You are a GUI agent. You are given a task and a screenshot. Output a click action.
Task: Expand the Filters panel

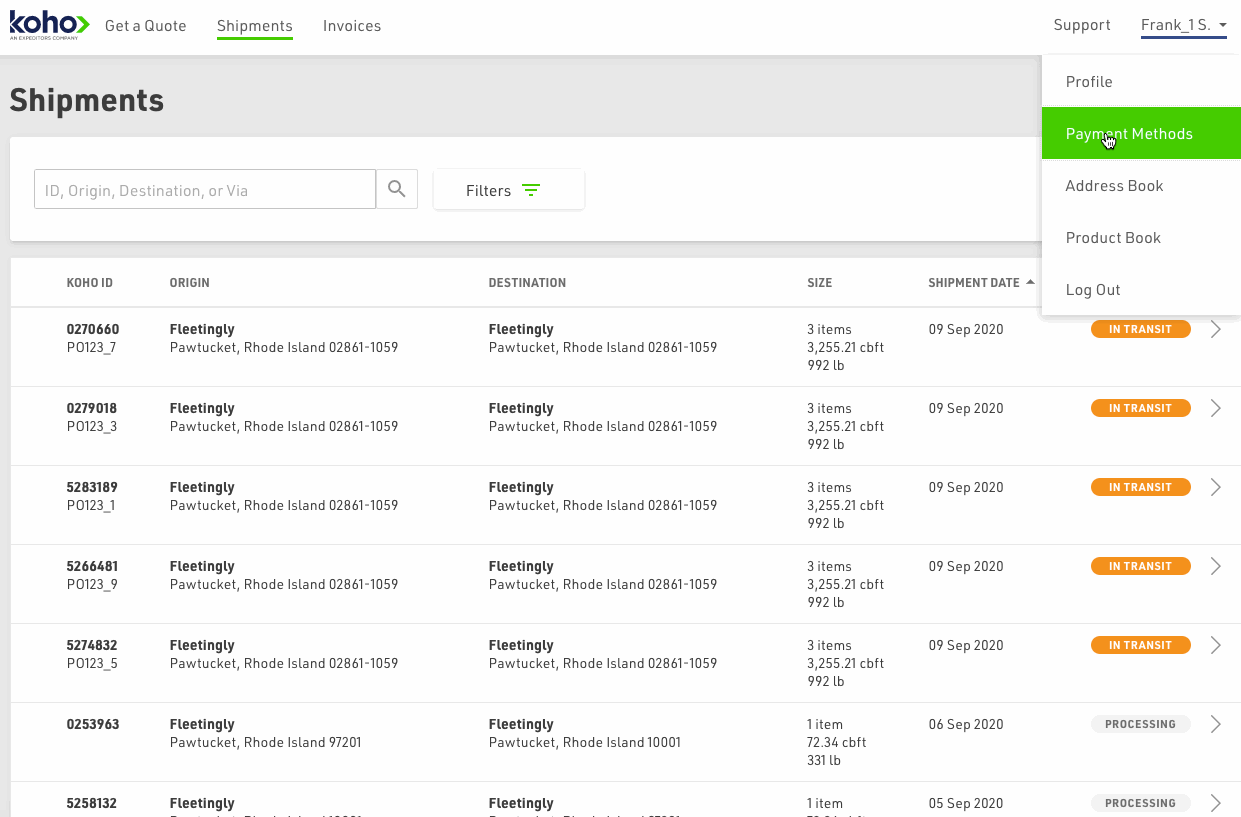click(x=508, y=190)
